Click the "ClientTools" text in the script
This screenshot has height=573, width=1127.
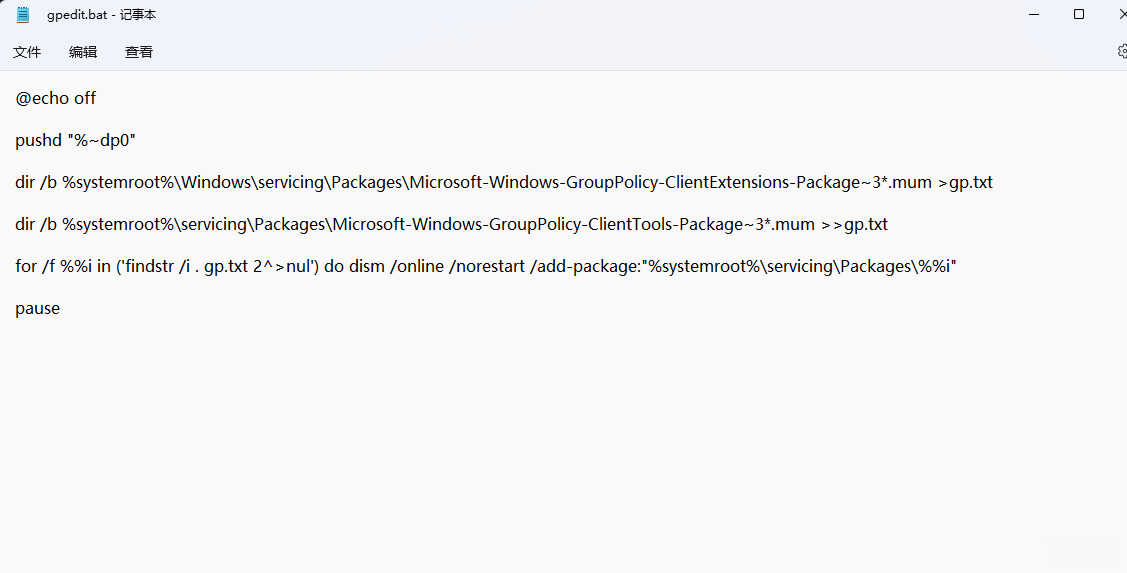point(634,225)
